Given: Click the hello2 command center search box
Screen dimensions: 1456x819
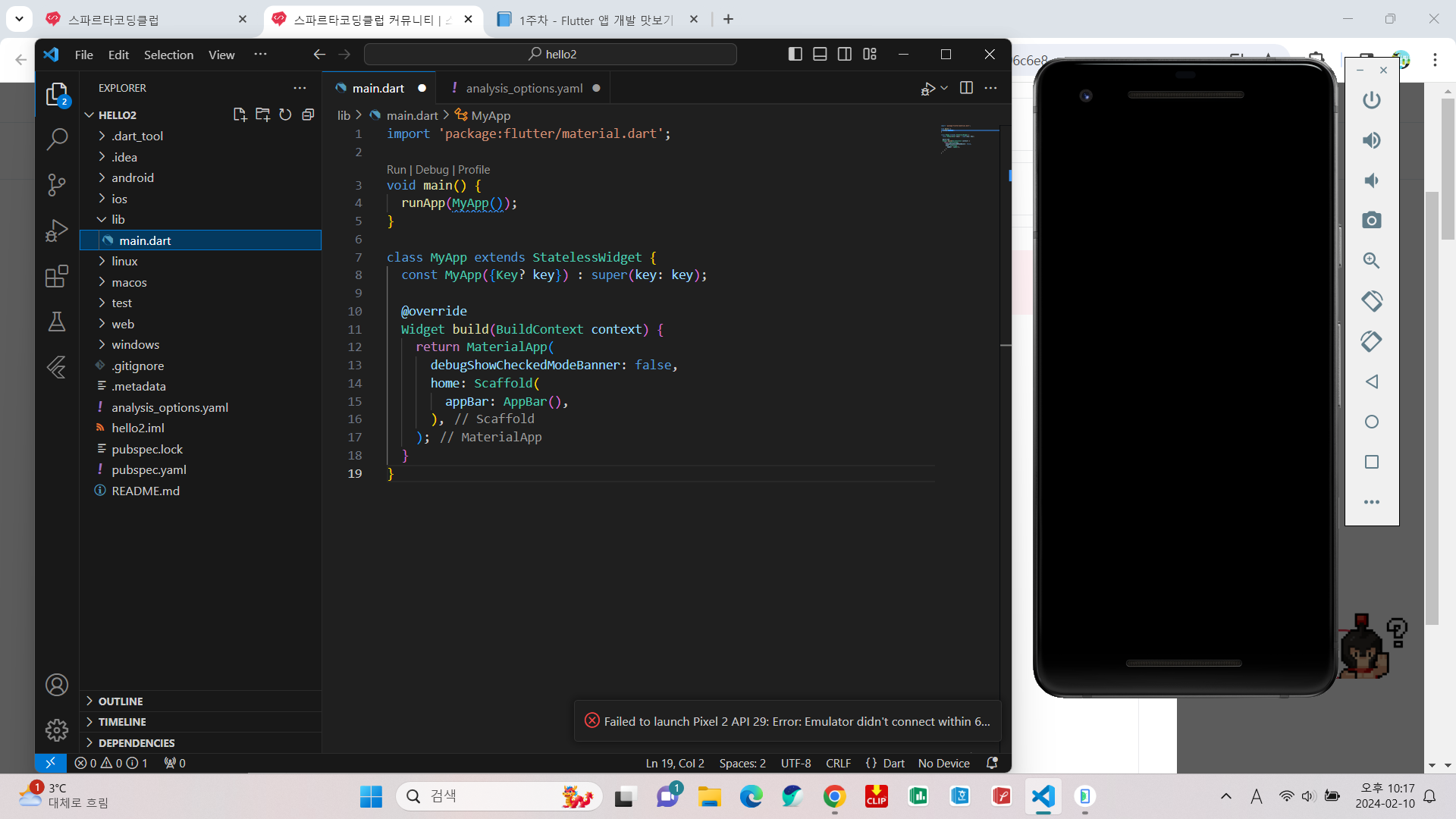Looking at the screenshot, I should (551, 54).
